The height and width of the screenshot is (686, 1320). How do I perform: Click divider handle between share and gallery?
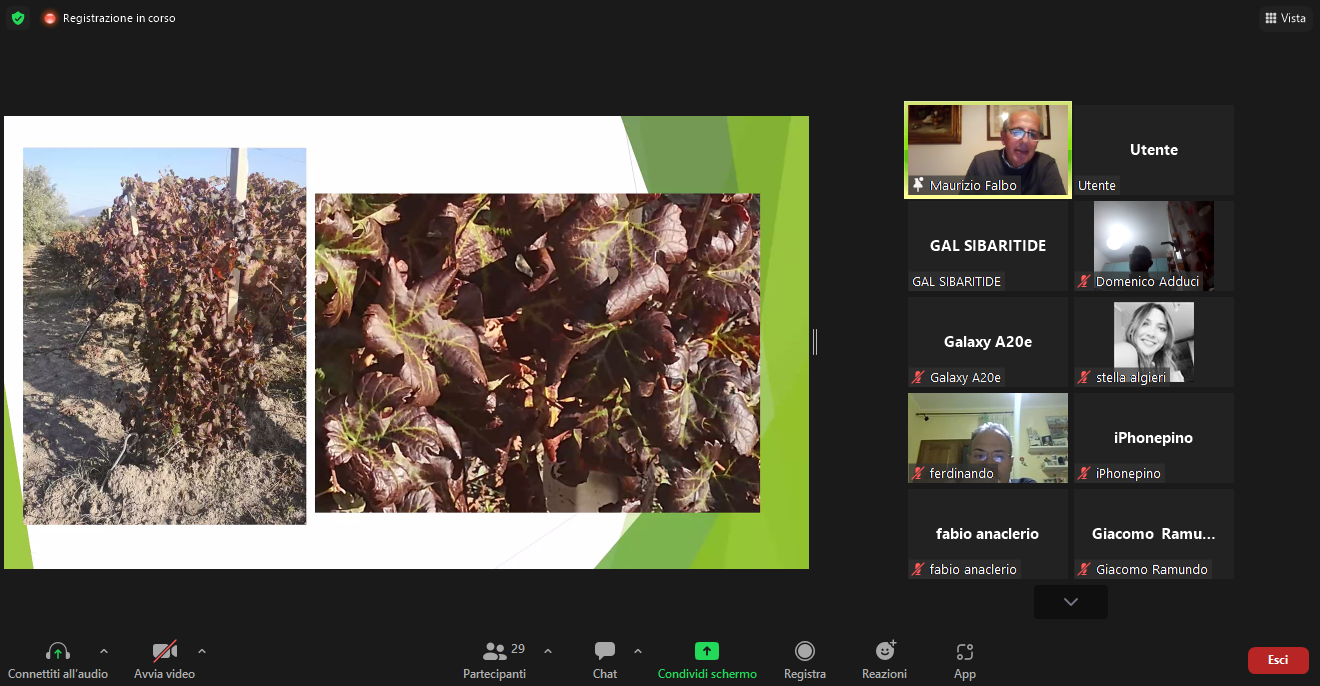(815, 342)
